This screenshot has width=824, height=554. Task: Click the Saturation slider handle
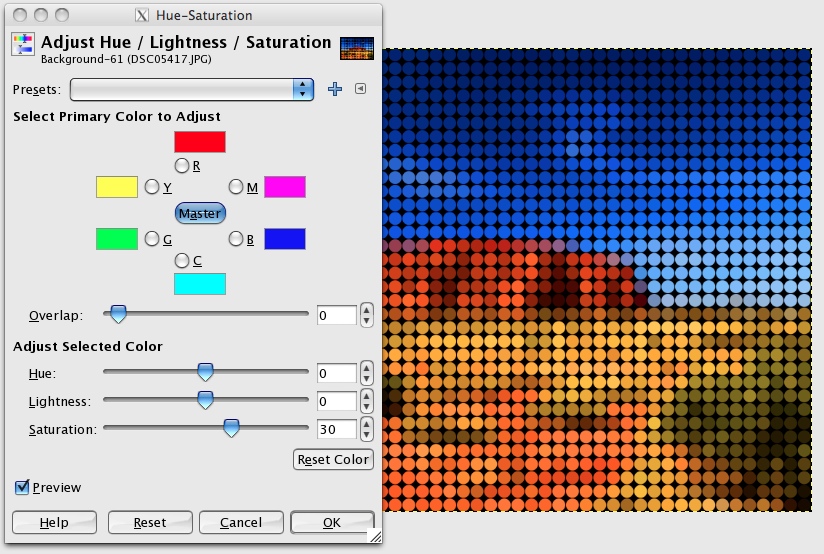(231, 428)
